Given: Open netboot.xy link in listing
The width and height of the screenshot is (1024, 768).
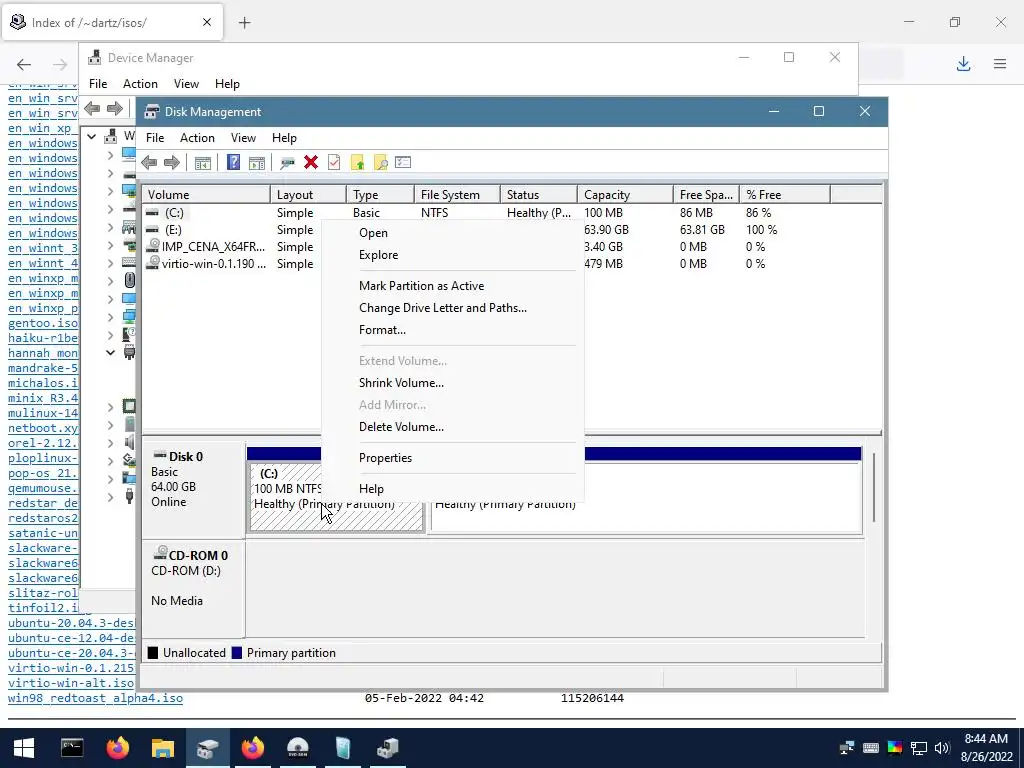Looking at the screenshot, I should [x=43, y=428].
